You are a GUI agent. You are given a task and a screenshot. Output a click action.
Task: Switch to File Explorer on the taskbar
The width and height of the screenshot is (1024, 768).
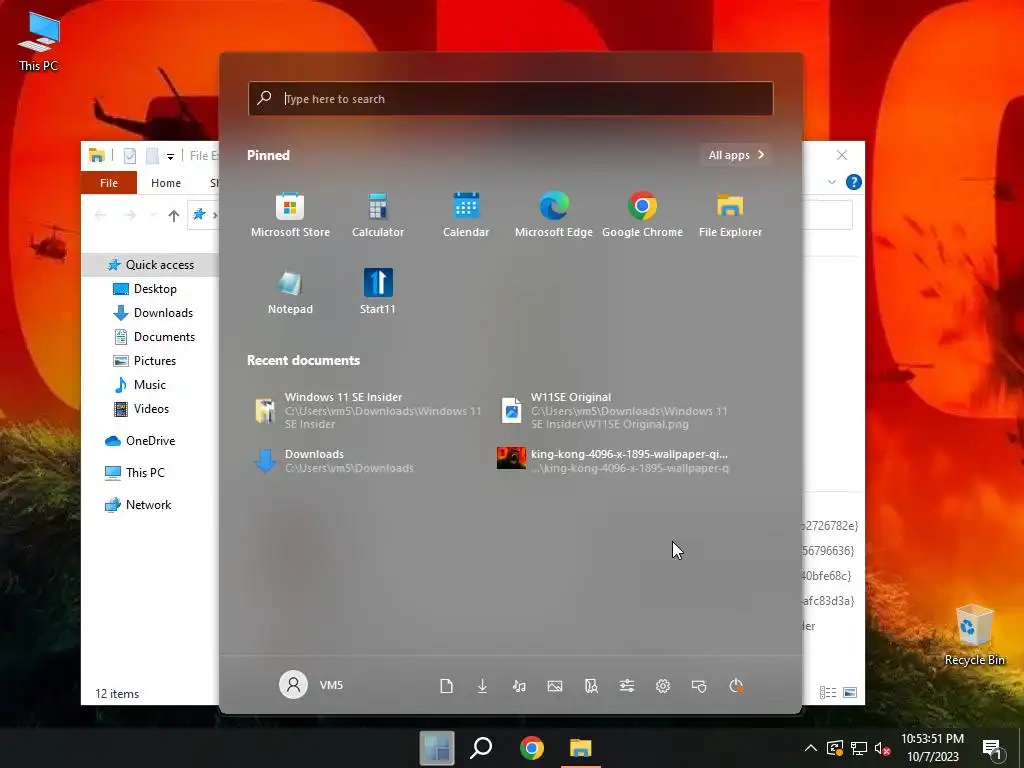(x=581, y=748)
